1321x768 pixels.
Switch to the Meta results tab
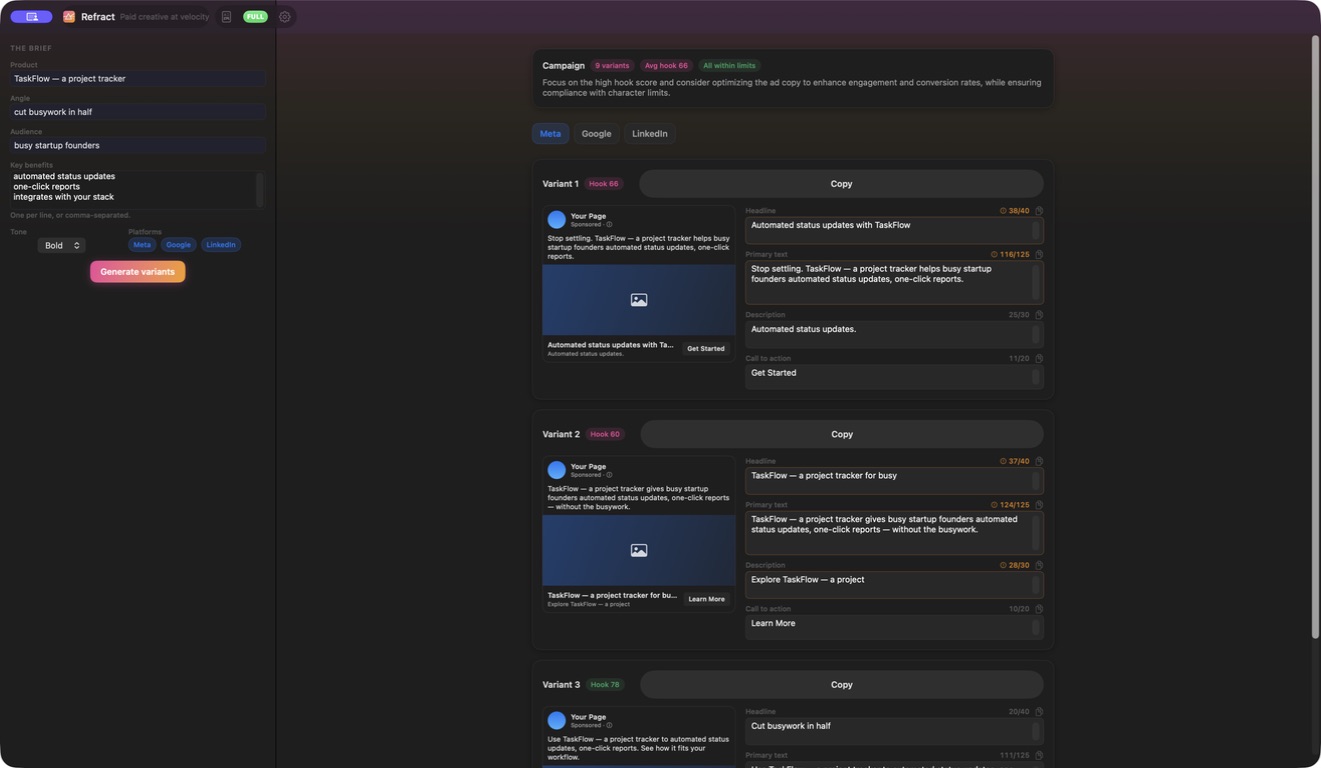(550, 134)
